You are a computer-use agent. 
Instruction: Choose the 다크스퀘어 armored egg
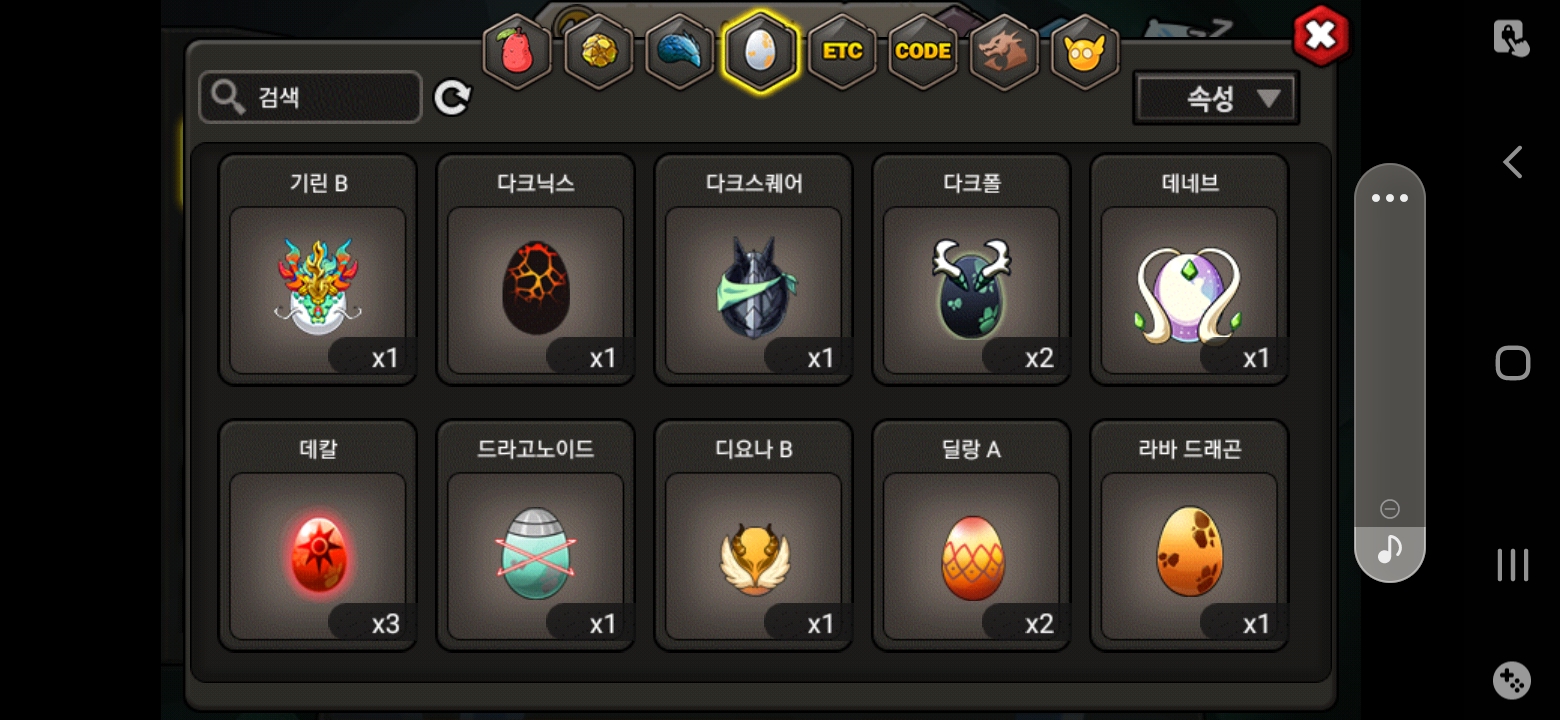(754, 269)
